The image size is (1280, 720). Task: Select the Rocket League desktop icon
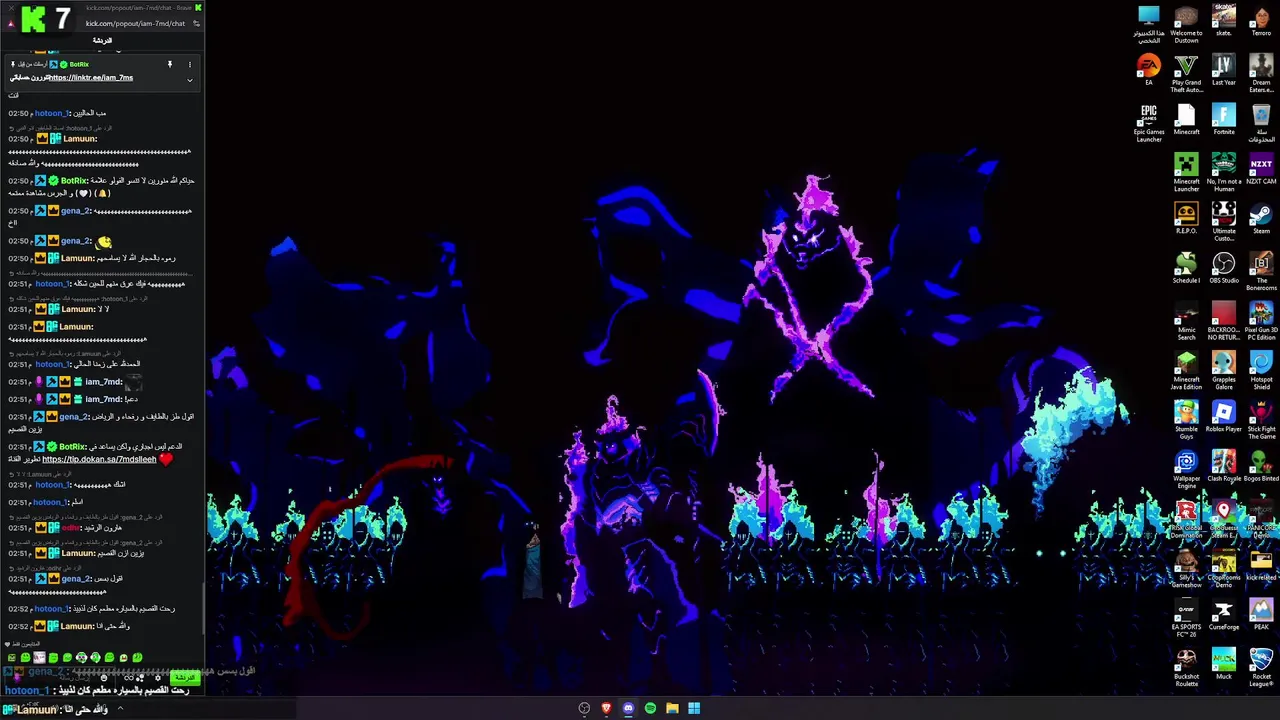tap(1261, 667)
